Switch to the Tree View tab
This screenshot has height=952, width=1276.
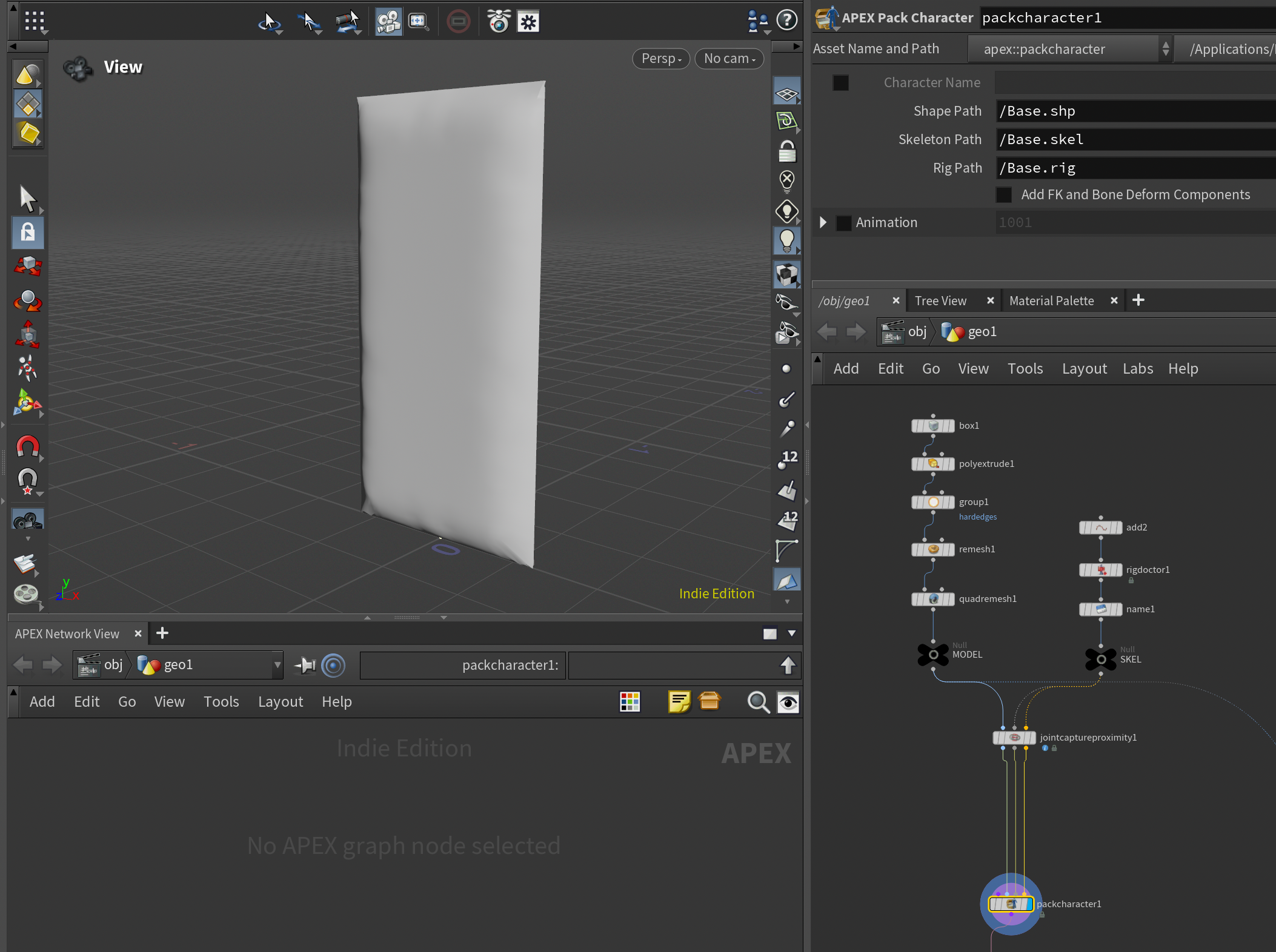pyautogui.click(x=940, y=301)
